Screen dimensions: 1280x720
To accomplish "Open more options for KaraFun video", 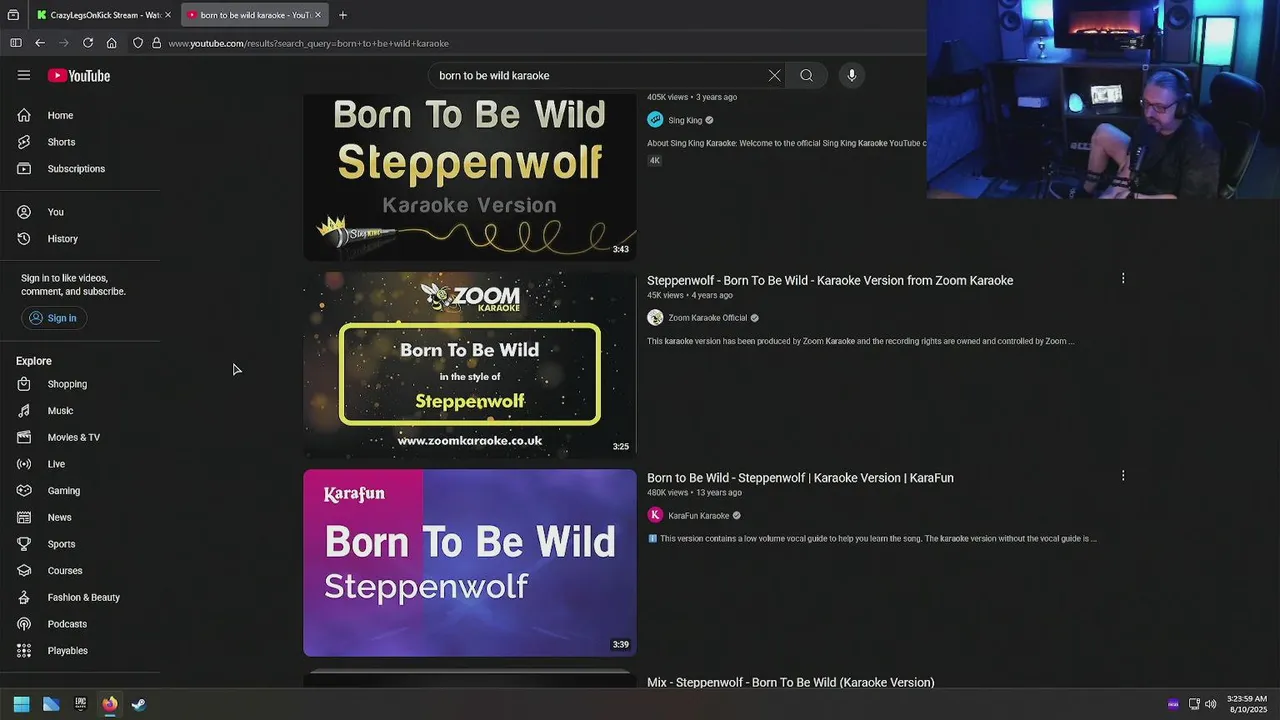I will pos(1123,476).
